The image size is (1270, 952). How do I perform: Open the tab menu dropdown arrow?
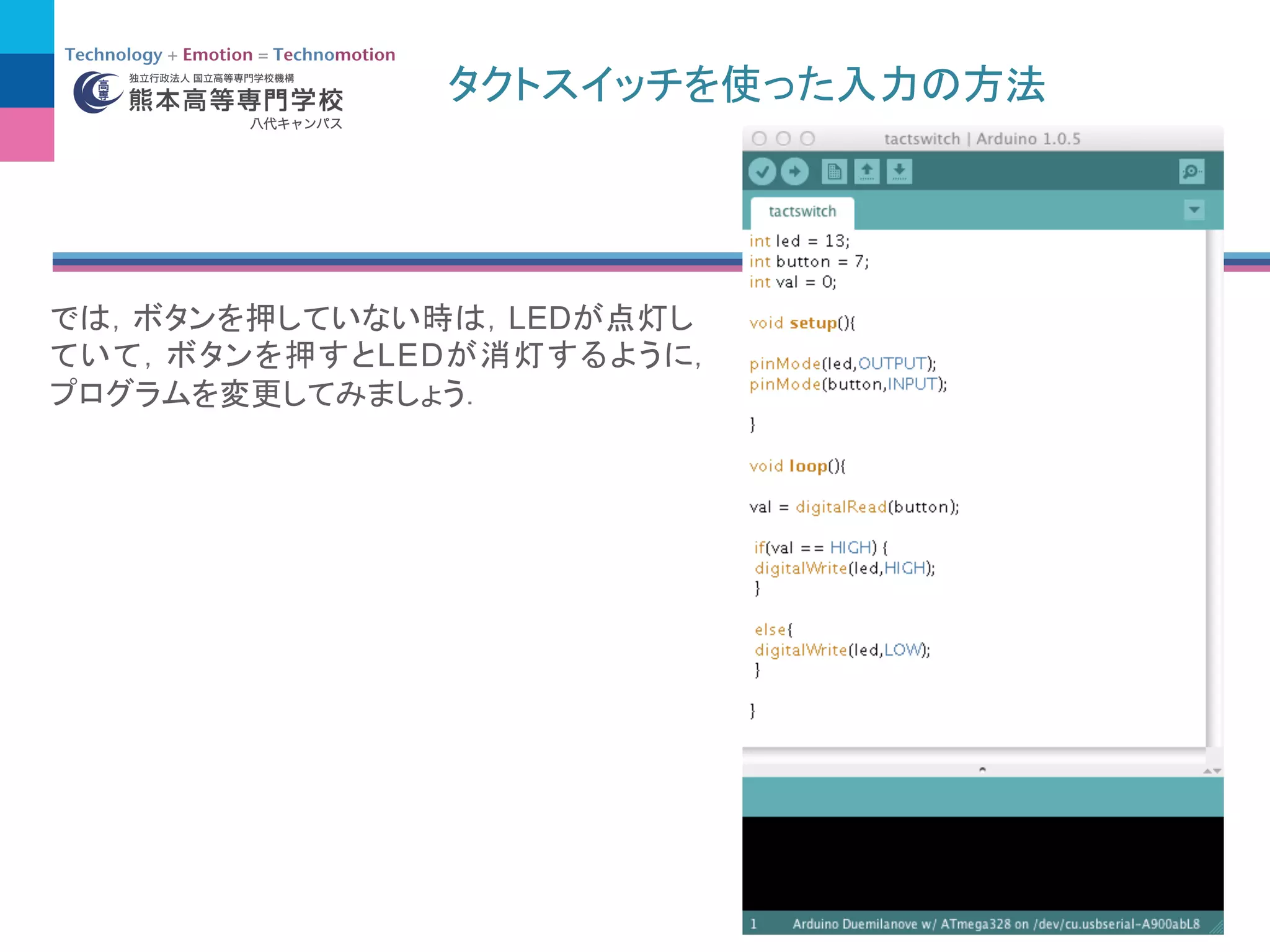tap(1194, 210)
